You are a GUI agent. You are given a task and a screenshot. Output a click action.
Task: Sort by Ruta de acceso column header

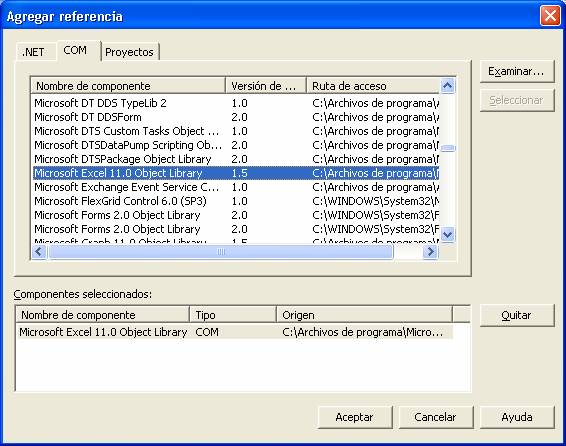(x=373, y=86)
